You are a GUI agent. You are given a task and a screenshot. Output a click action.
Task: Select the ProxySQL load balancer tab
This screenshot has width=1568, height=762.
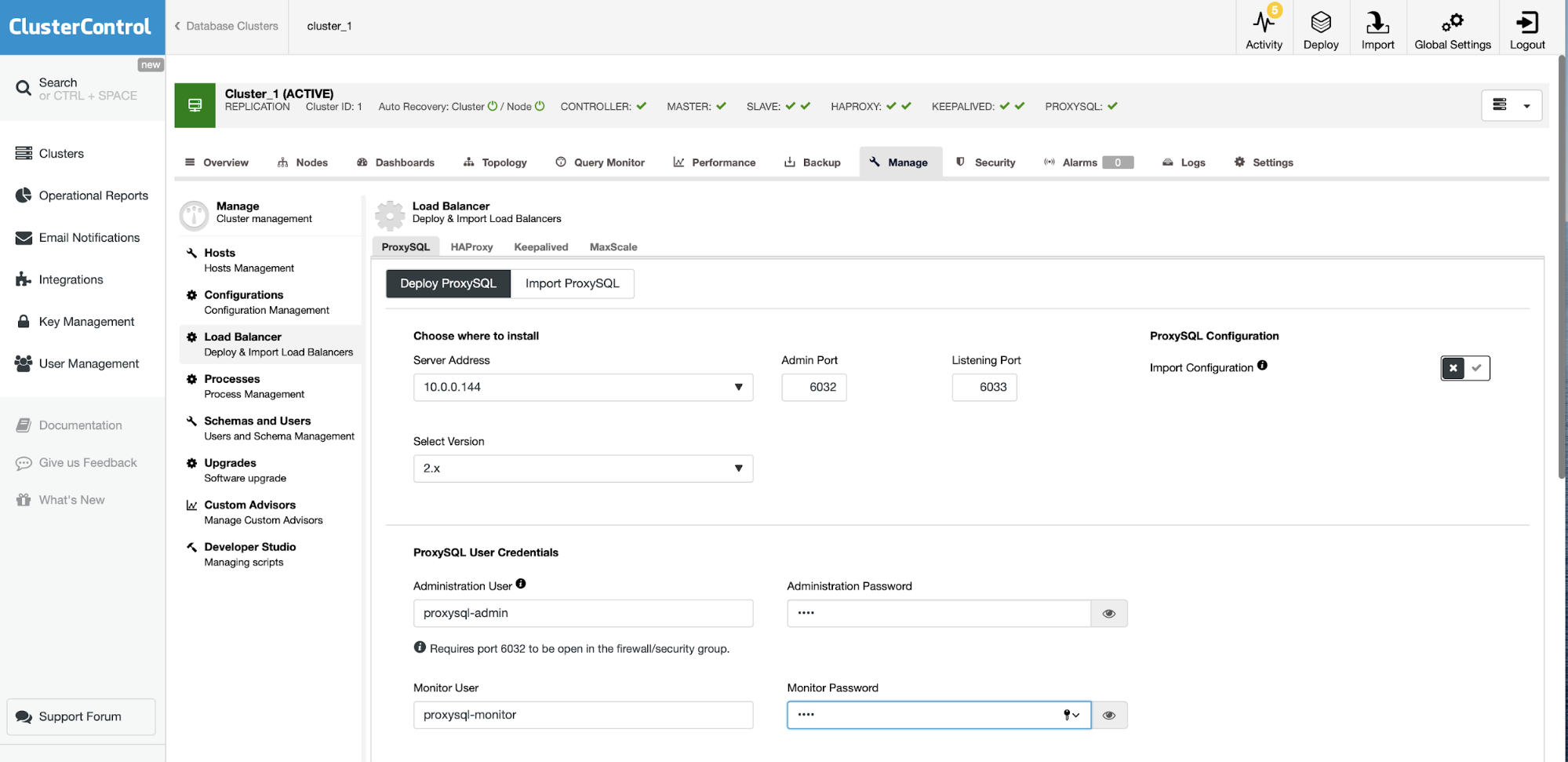tap(406, 246)
